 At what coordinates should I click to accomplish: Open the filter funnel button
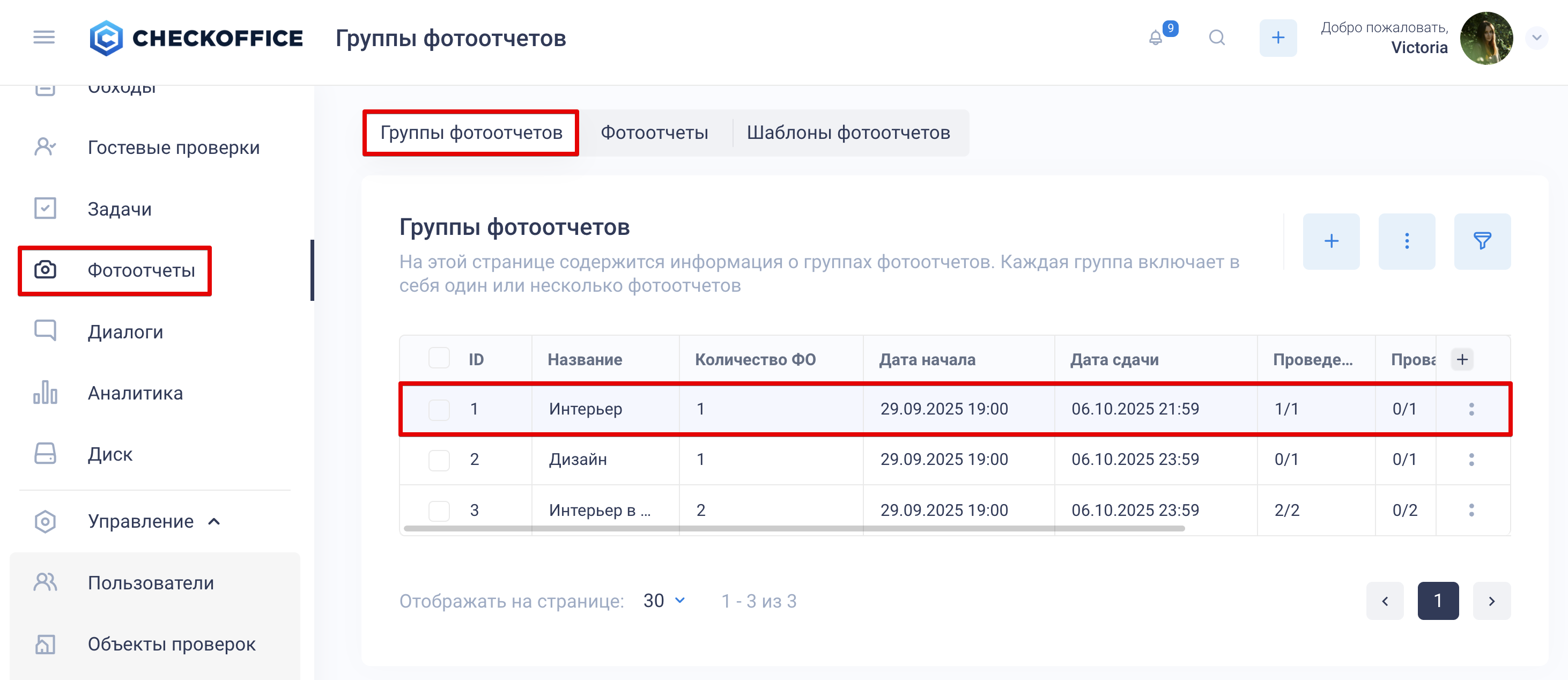point(1482,241)
